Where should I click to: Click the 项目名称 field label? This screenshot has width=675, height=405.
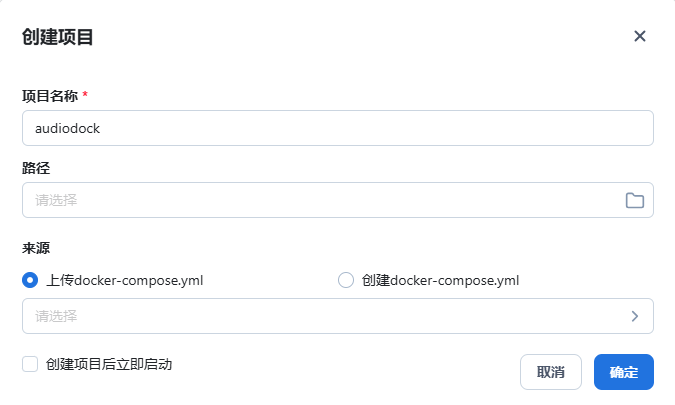click(x=50, y=96)
